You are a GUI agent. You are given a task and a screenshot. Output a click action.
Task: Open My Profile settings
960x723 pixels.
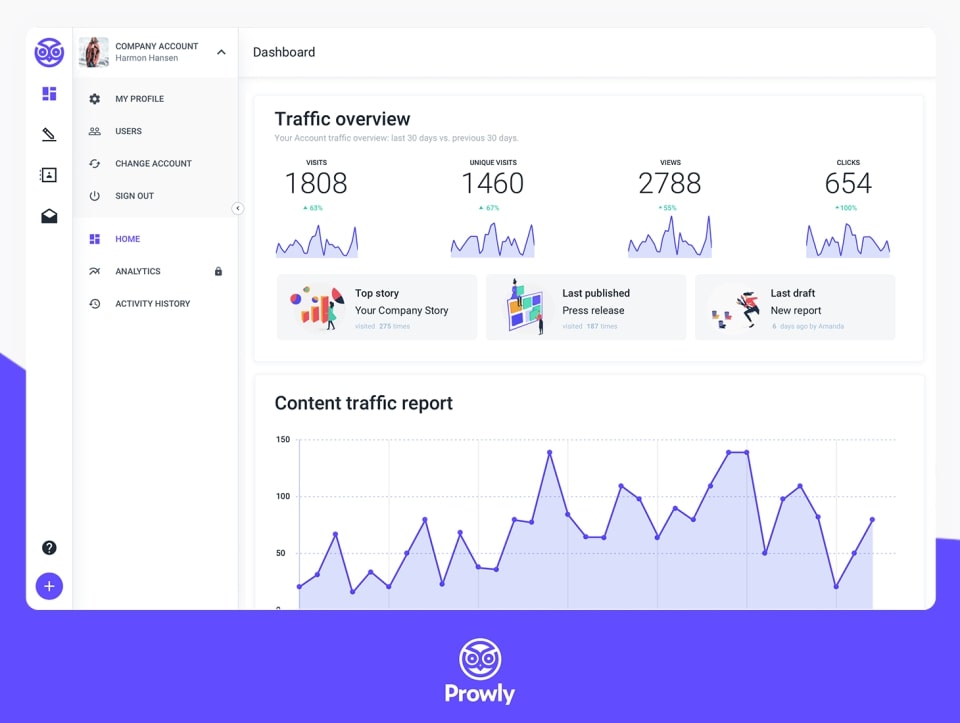[139, 99]
